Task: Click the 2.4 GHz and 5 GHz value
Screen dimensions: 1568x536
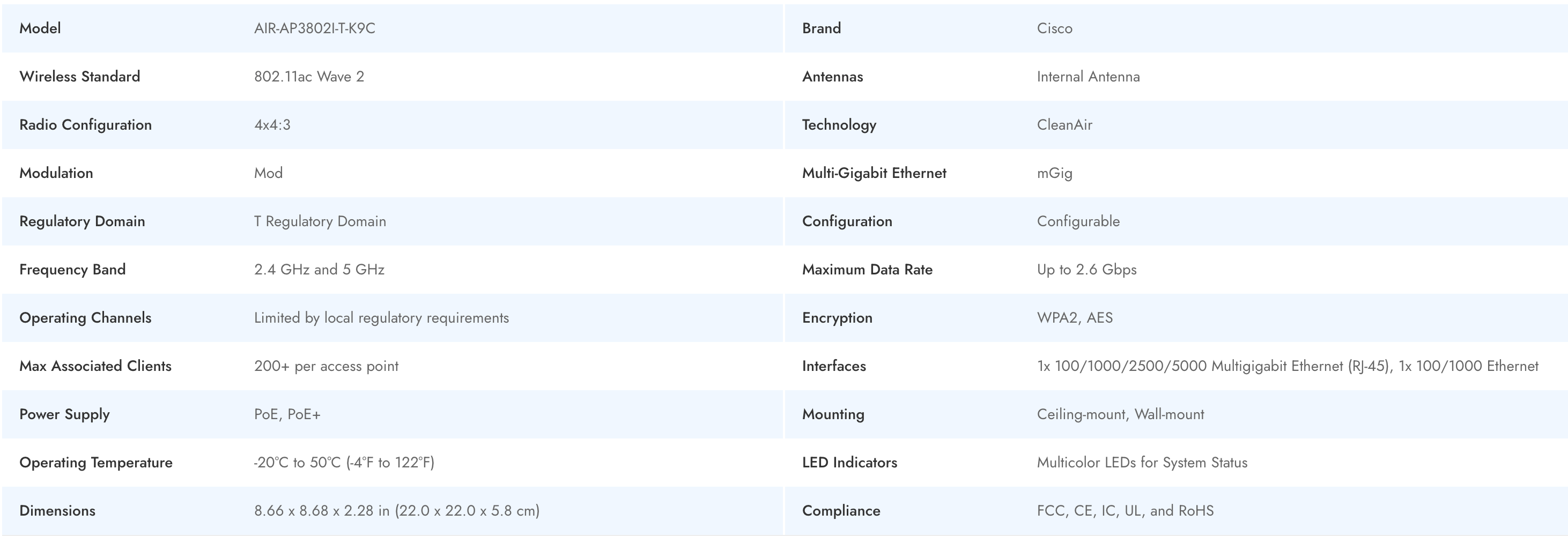Action: [319, 269]
